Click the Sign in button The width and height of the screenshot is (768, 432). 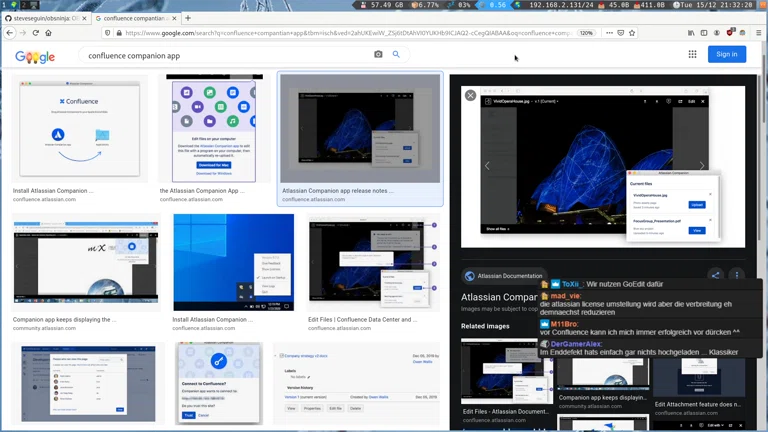tap(726, 54)
